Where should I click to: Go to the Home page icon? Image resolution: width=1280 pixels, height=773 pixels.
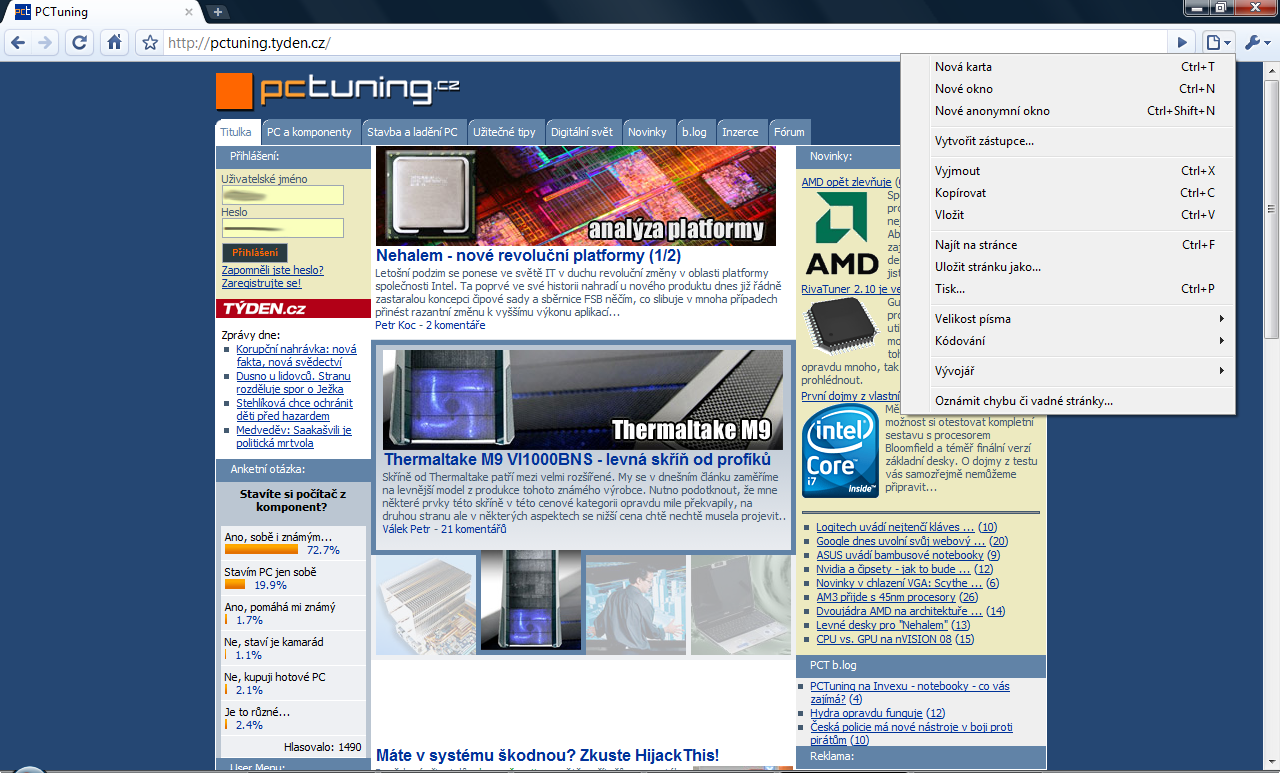coord(114,42)
